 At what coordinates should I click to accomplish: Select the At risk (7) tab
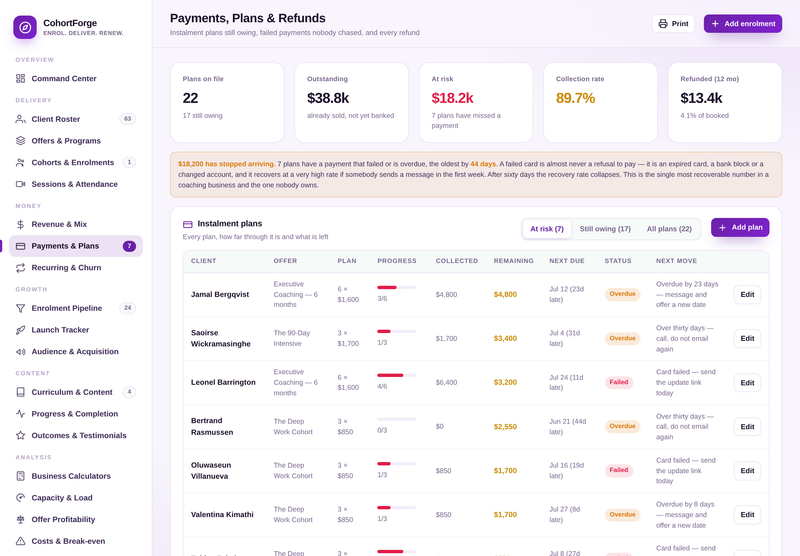point(547,229)
